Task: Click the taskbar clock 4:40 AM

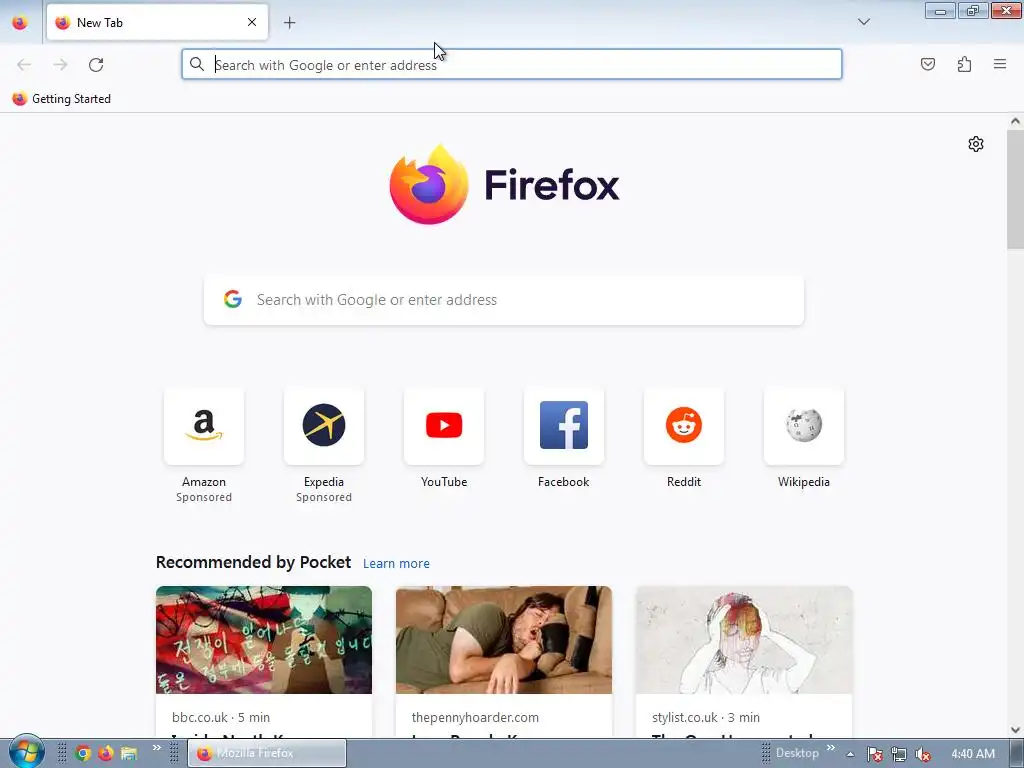Action: tap(973, 754)
